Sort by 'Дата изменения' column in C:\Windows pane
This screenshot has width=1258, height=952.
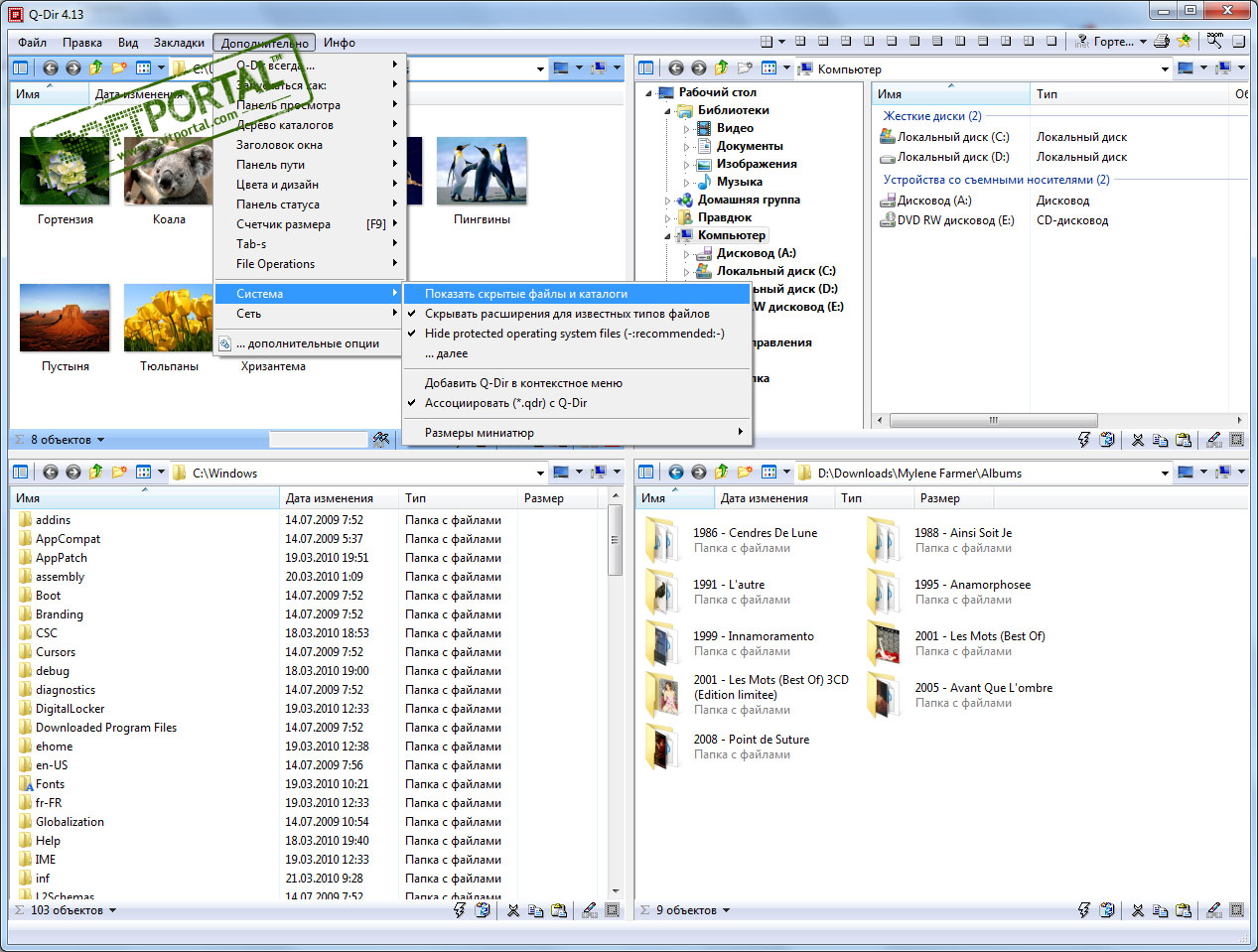tap(339, 498)
